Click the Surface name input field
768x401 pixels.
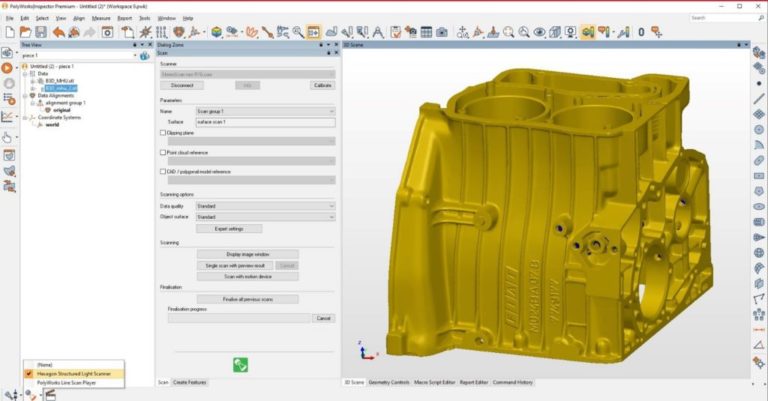[x=265, y=122]
